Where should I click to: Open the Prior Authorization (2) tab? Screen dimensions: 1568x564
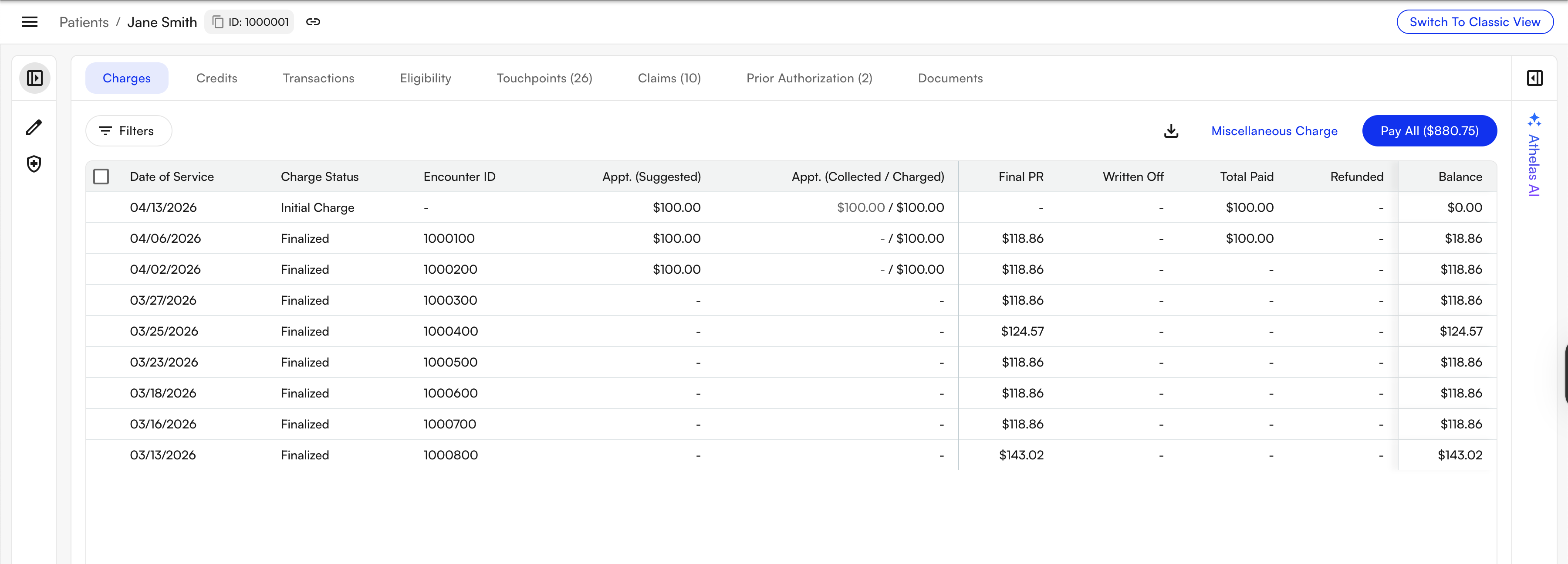[x=808, y=78]
